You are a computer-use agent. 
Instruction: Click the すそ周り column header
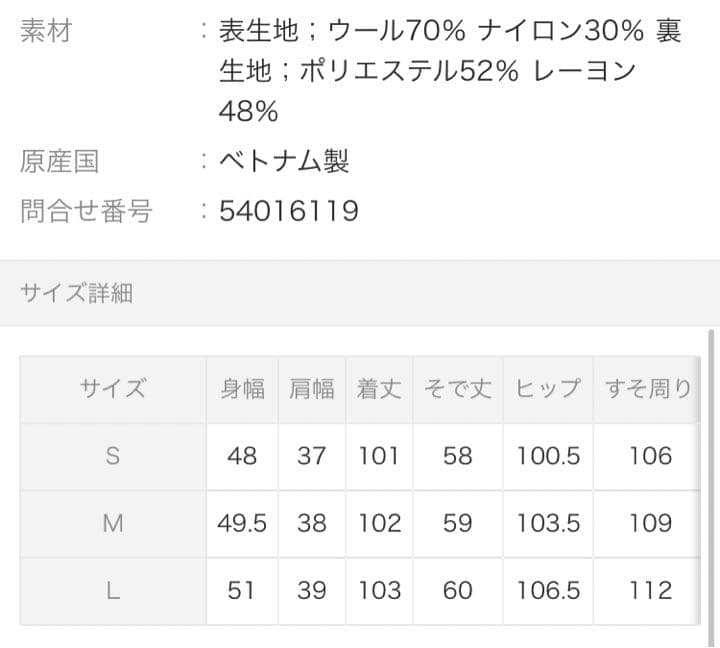coord(648,389)
